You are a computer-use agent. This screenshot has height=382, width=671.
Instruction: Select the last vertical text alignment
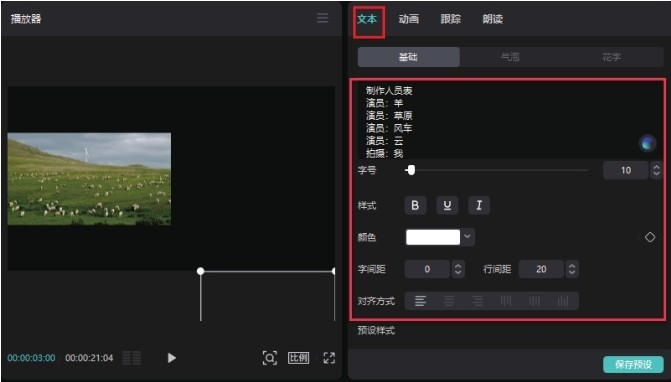(x=563, y=301)
